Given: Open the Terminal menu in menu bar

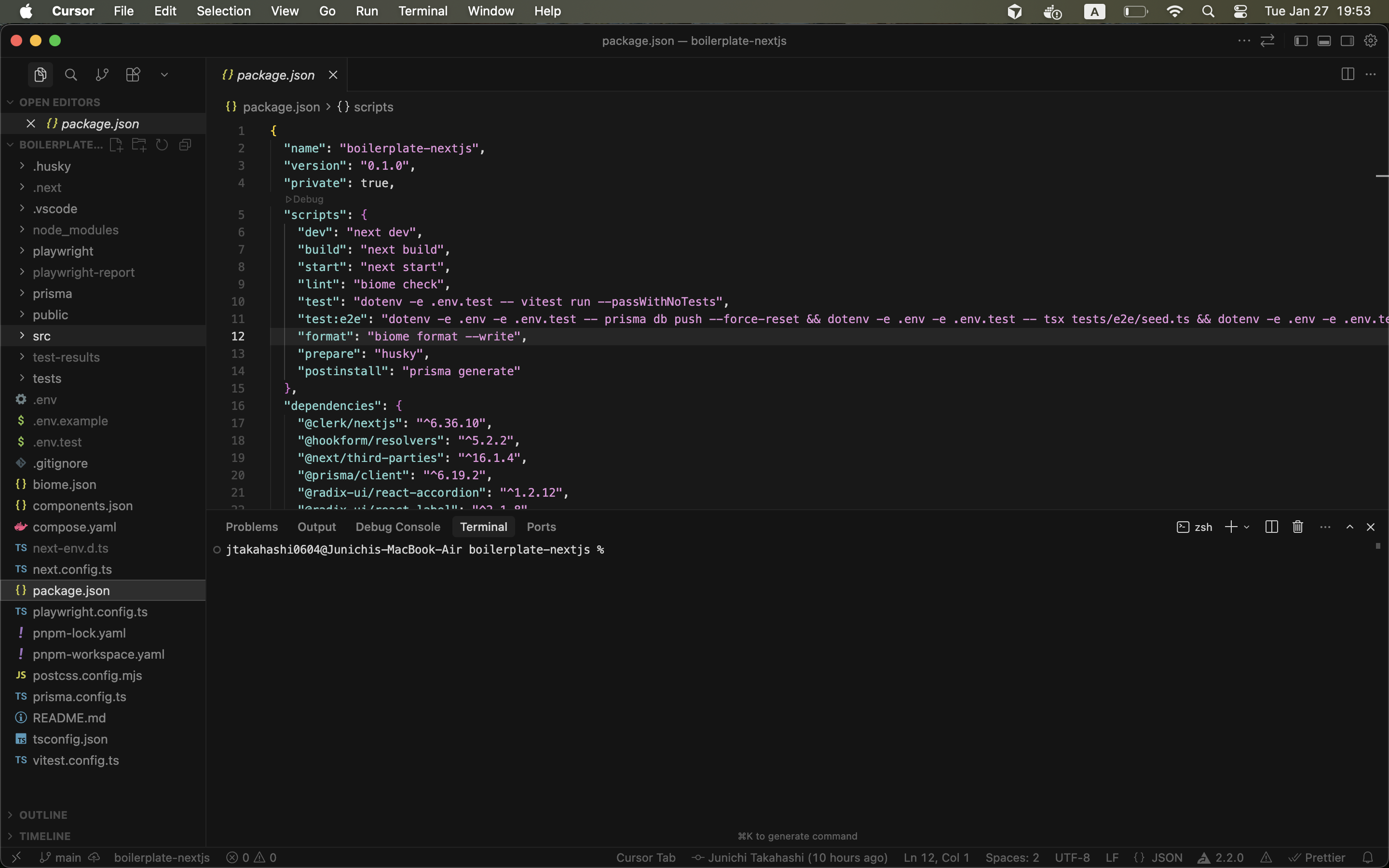Looking at the screenshot, I should (x=422, y=11).
